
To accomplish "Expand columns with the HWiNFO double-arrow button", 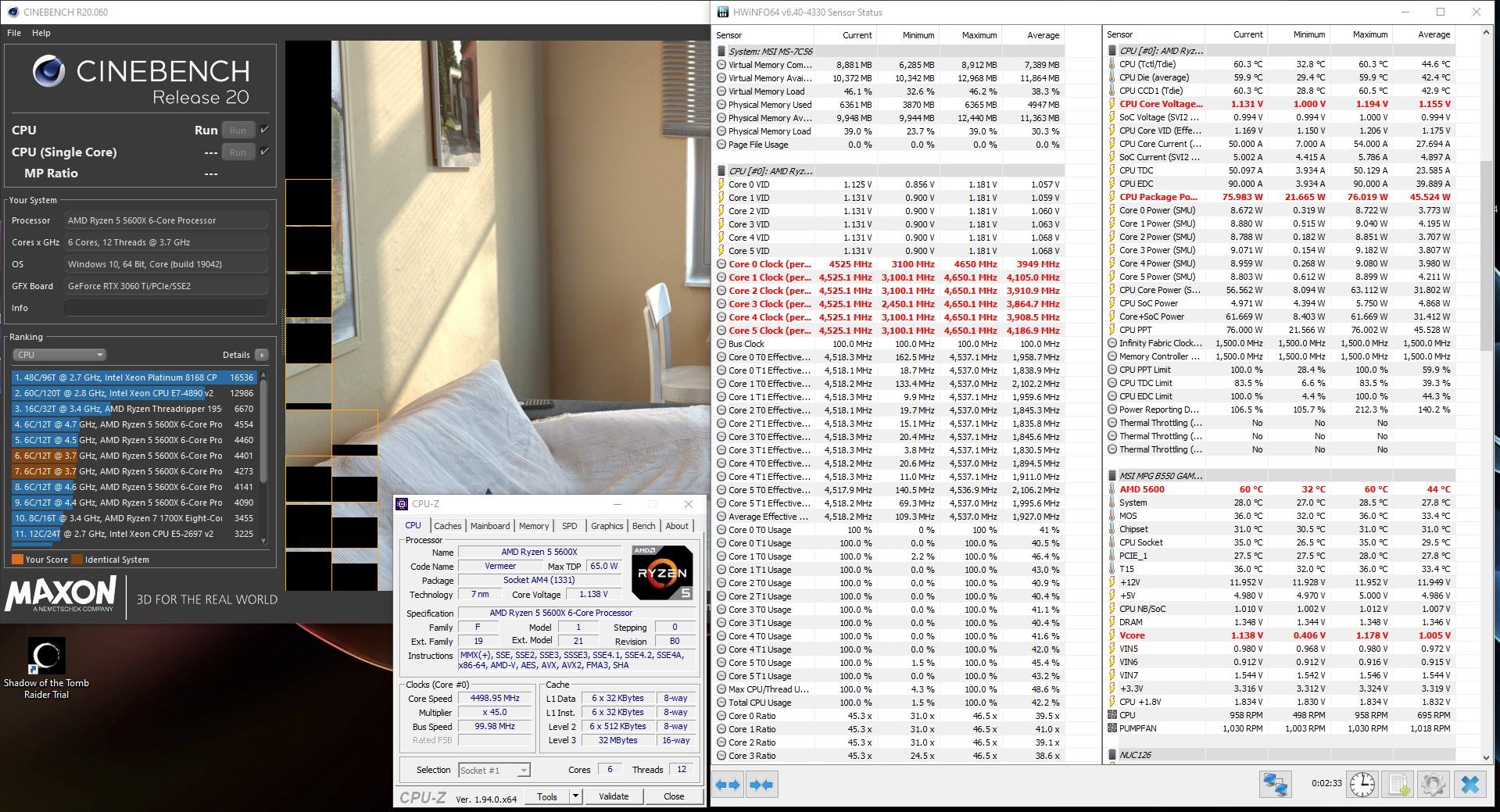I will click(x=727, y=785).
